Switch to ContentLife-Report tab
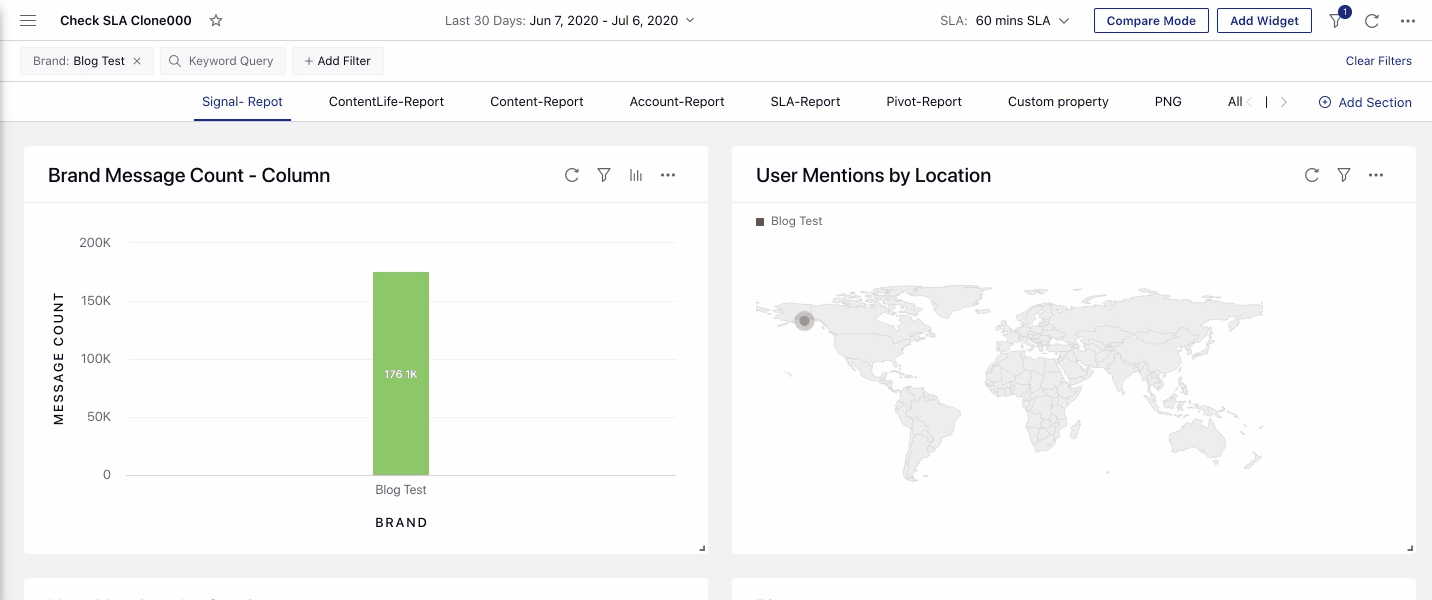This screenshot has width=1432, height=600. [386, 101]
